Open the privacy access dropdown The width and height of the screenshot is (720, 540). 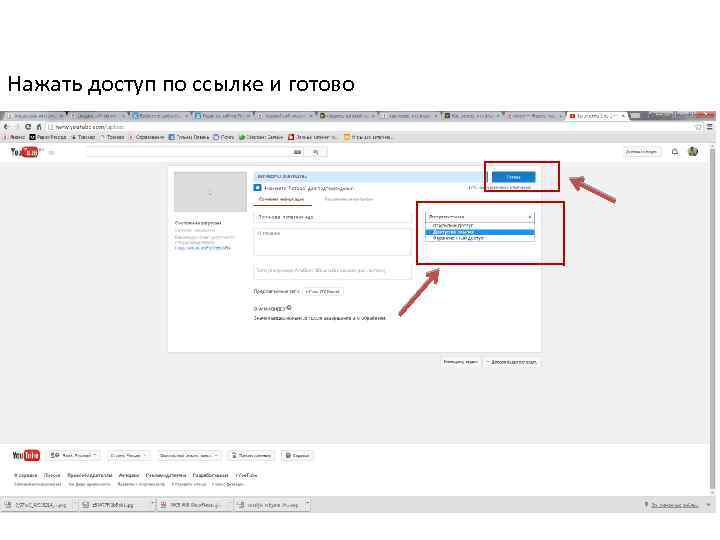tap(480, 216)
